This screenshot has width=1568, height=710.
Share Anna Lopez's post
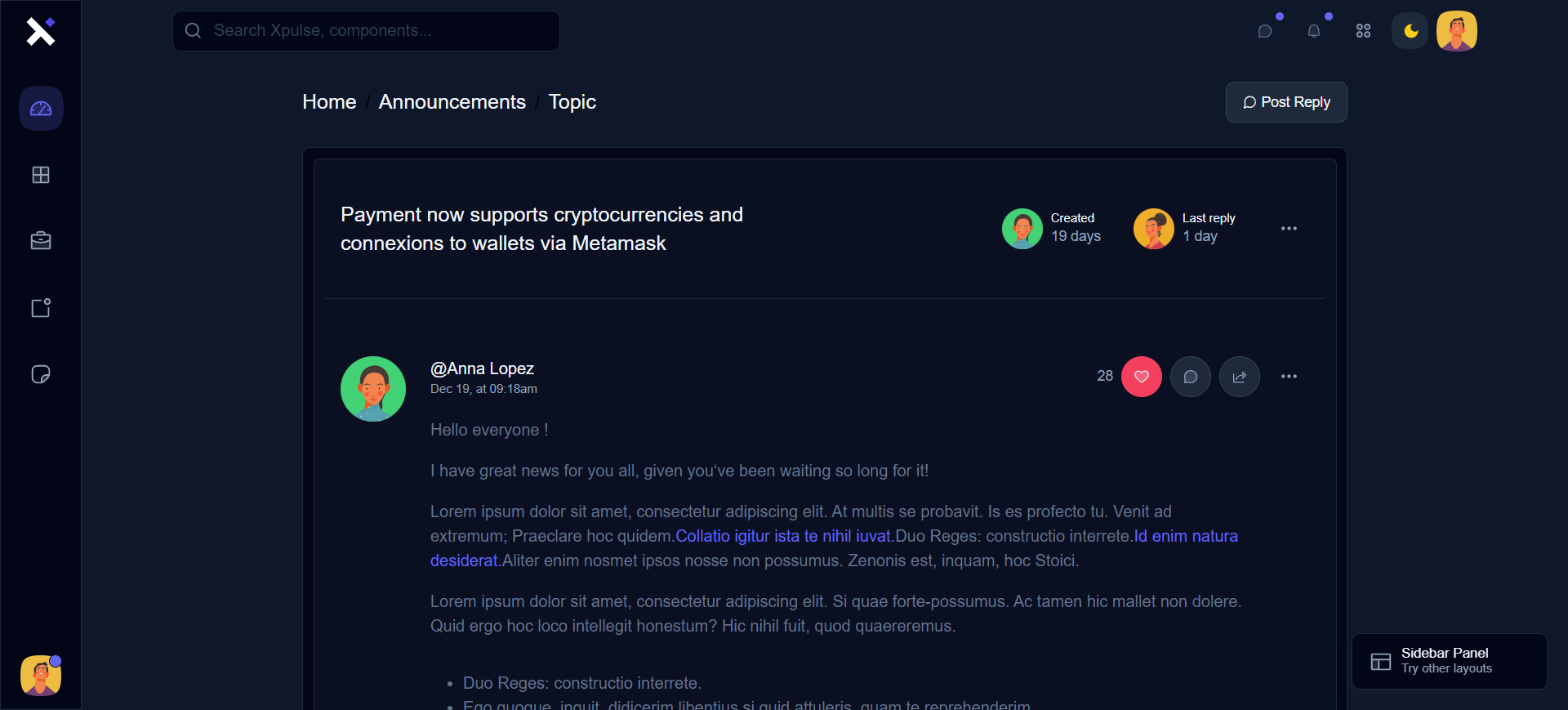pos(1239,377)
